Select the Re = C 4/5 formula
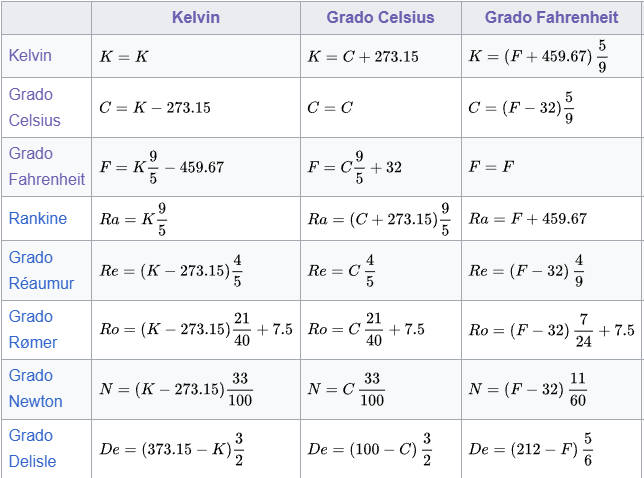 pos(341,270)
